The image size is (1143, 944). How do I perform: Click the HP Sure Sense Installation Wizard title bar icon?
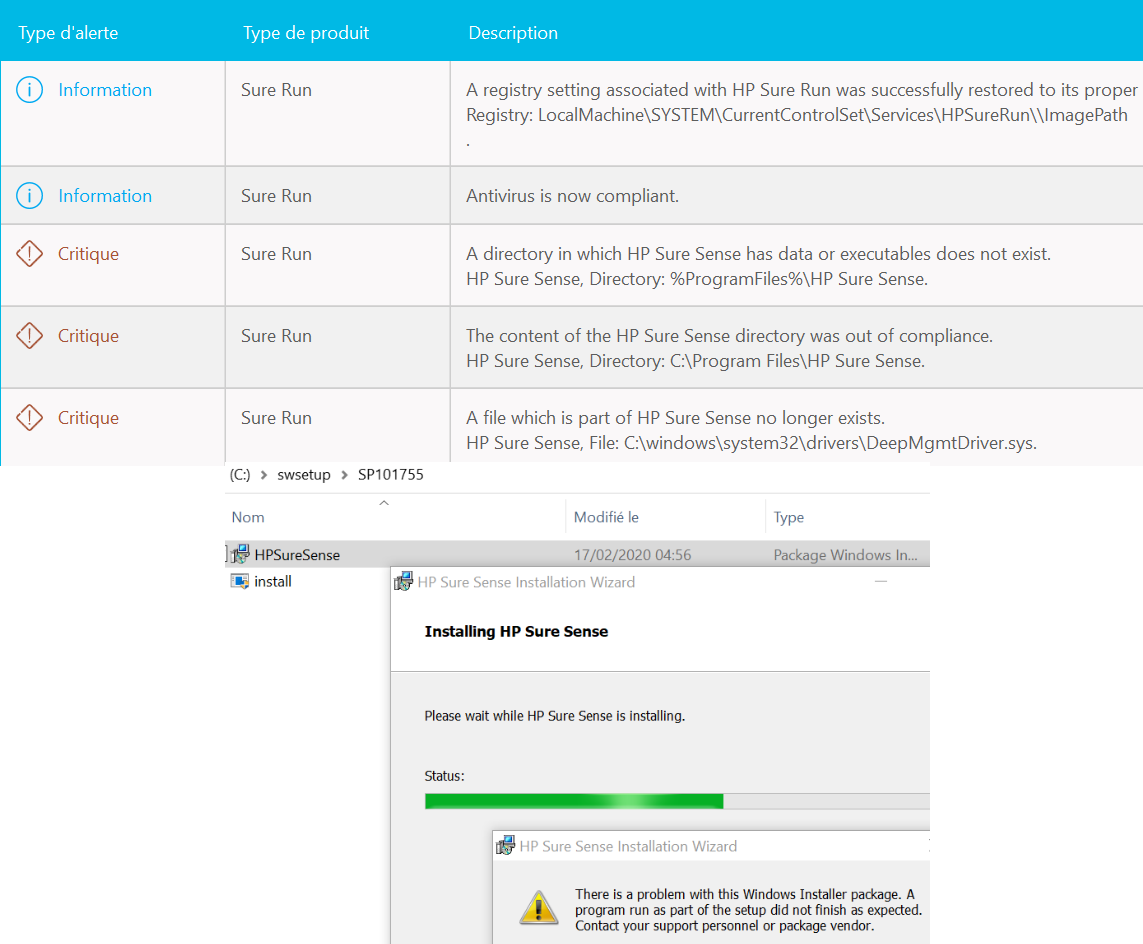(x=404, y=581)
